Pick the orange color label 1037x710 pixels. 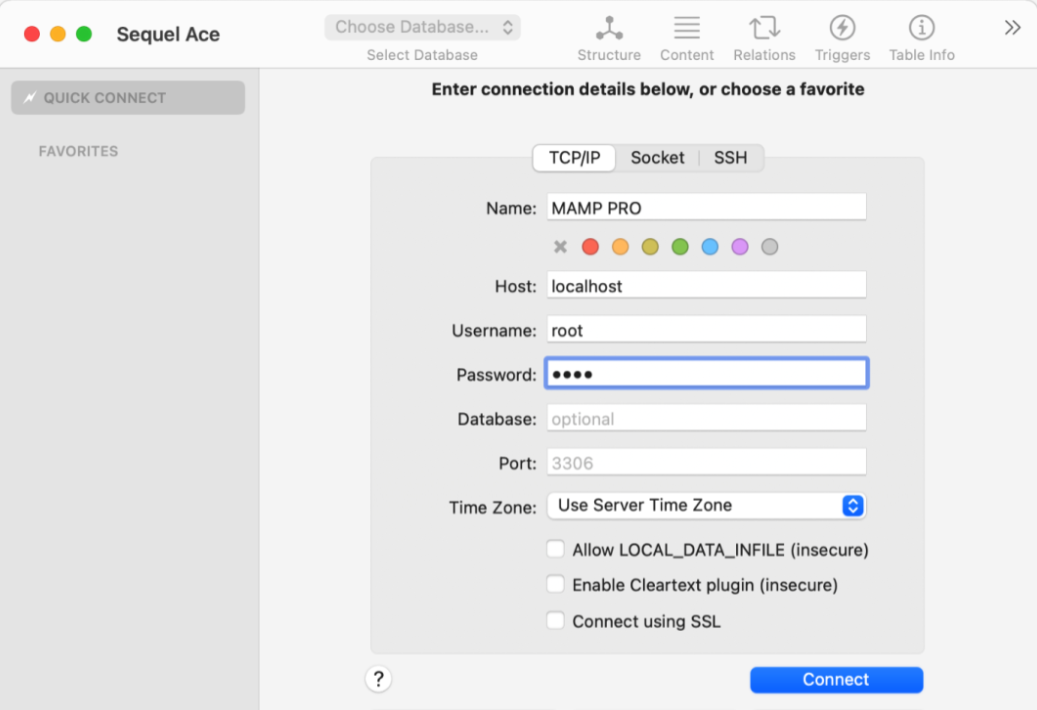[x=620, y=247]
